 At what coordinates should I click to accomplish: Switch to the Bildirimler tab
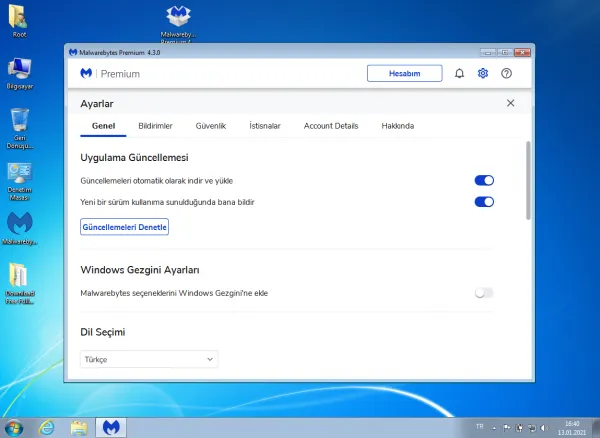tap(155, 126)
